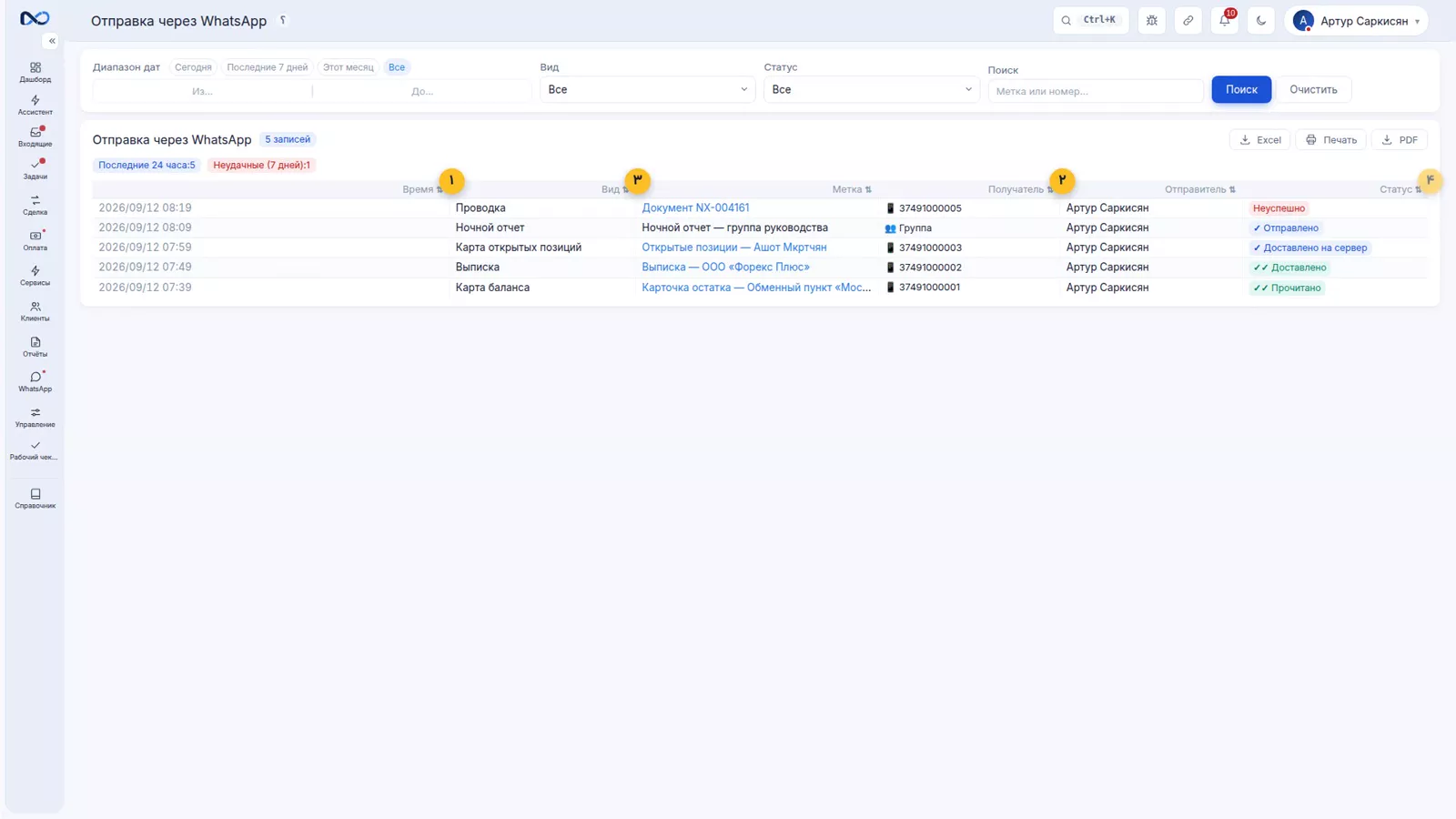The image size is (1456, 819).
Task: Expand the Статус dropdown
Action: 871,89
